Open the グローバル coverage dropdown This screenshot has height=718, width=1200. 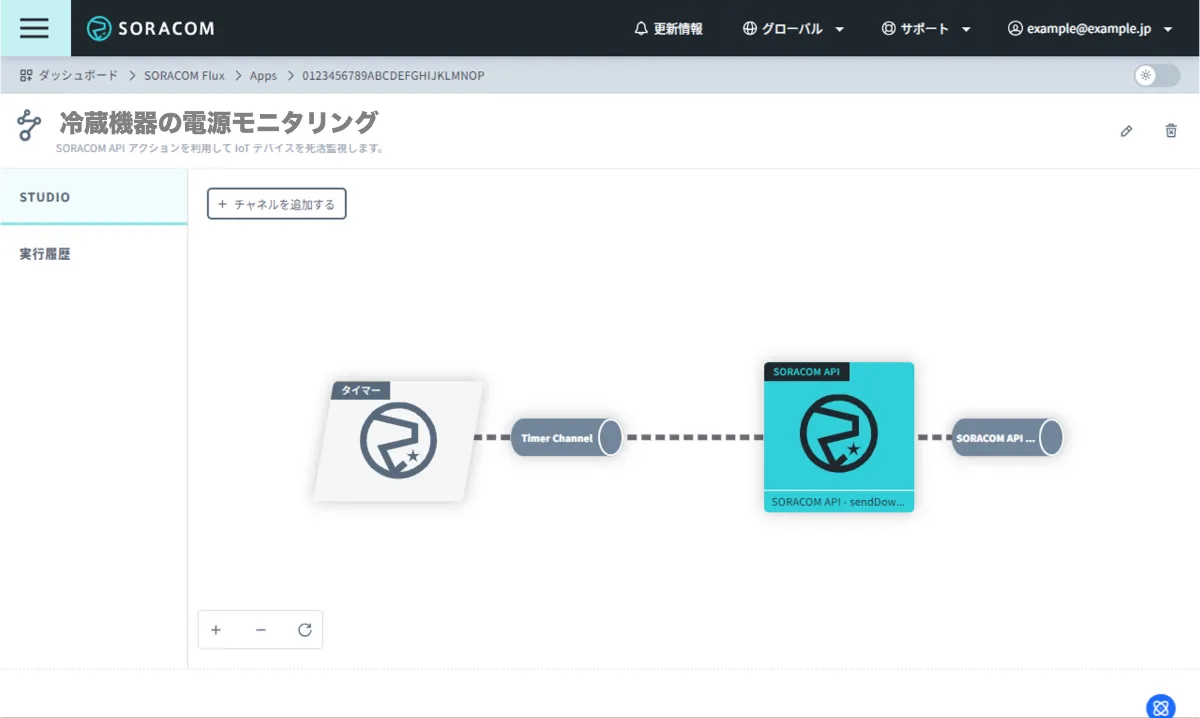793,28
